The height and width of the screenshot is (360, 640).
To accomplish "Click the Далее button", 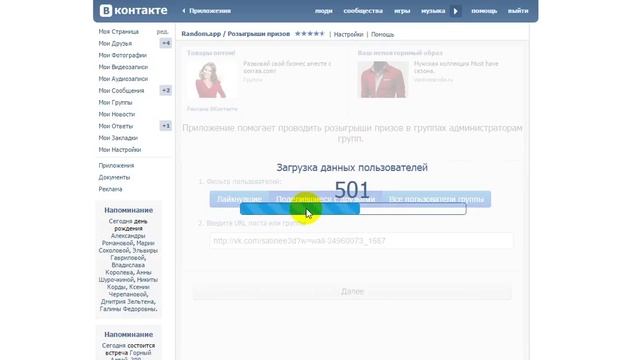I will (x=352, y=291).
